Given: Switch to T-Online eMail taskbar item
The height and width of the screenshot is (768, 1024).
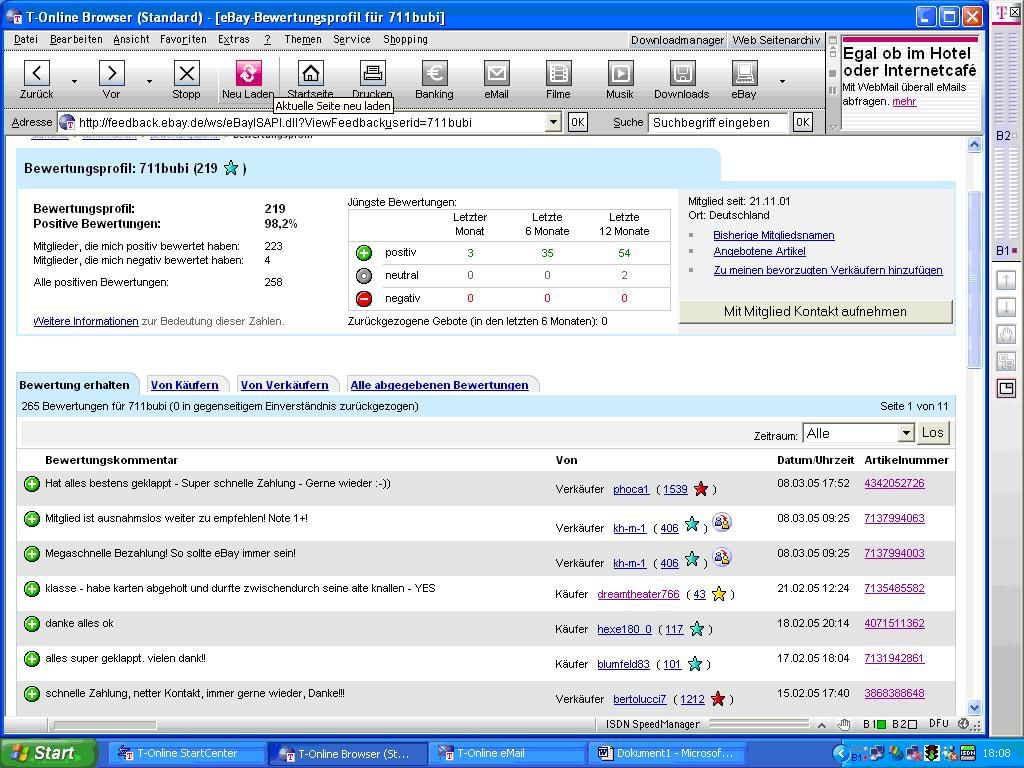Looking at the screenshot, I should [506, 753].
